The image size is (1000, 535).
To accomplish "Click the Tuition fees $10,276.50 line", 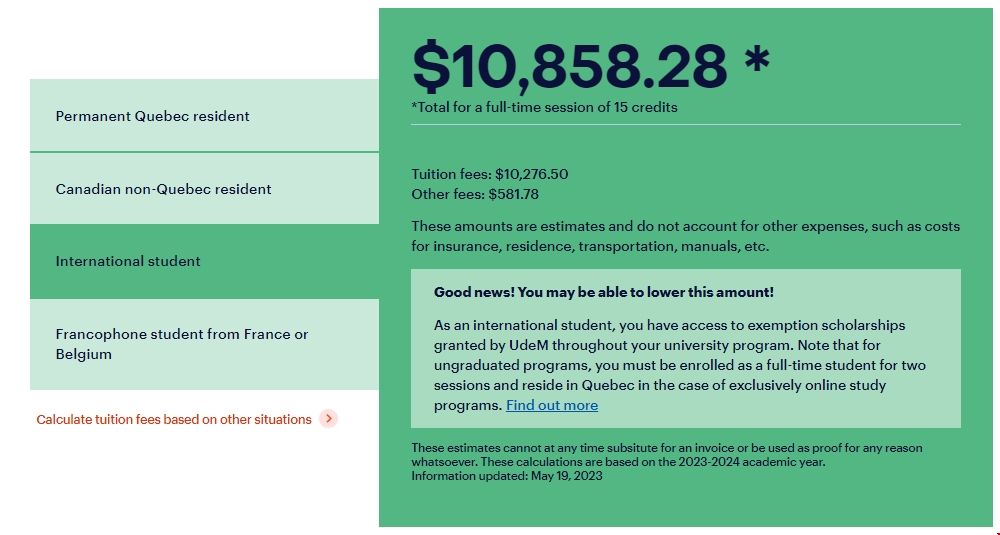I will [490, 174].
